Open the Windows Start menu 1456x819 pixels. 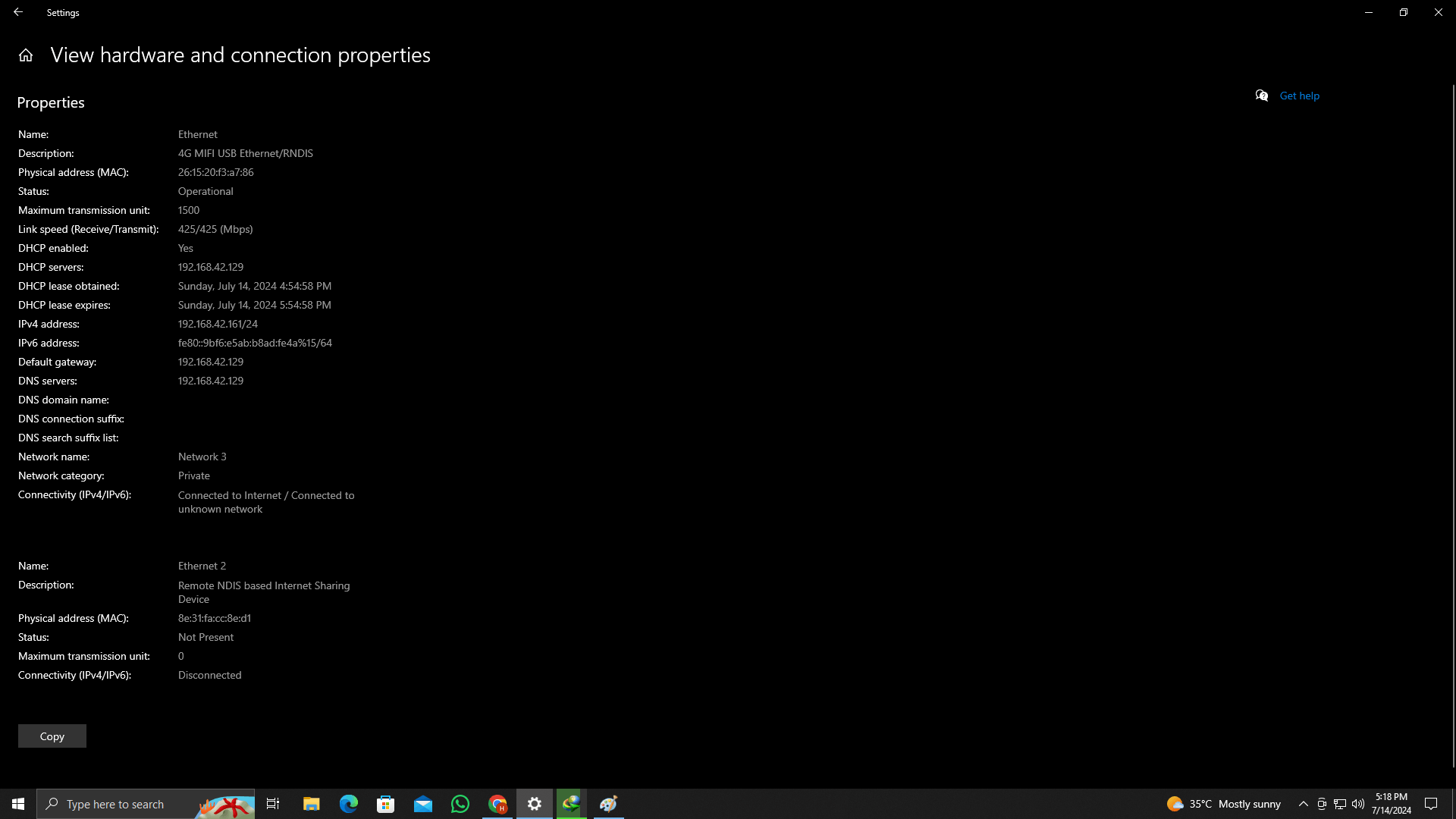(x=18, y=804)
